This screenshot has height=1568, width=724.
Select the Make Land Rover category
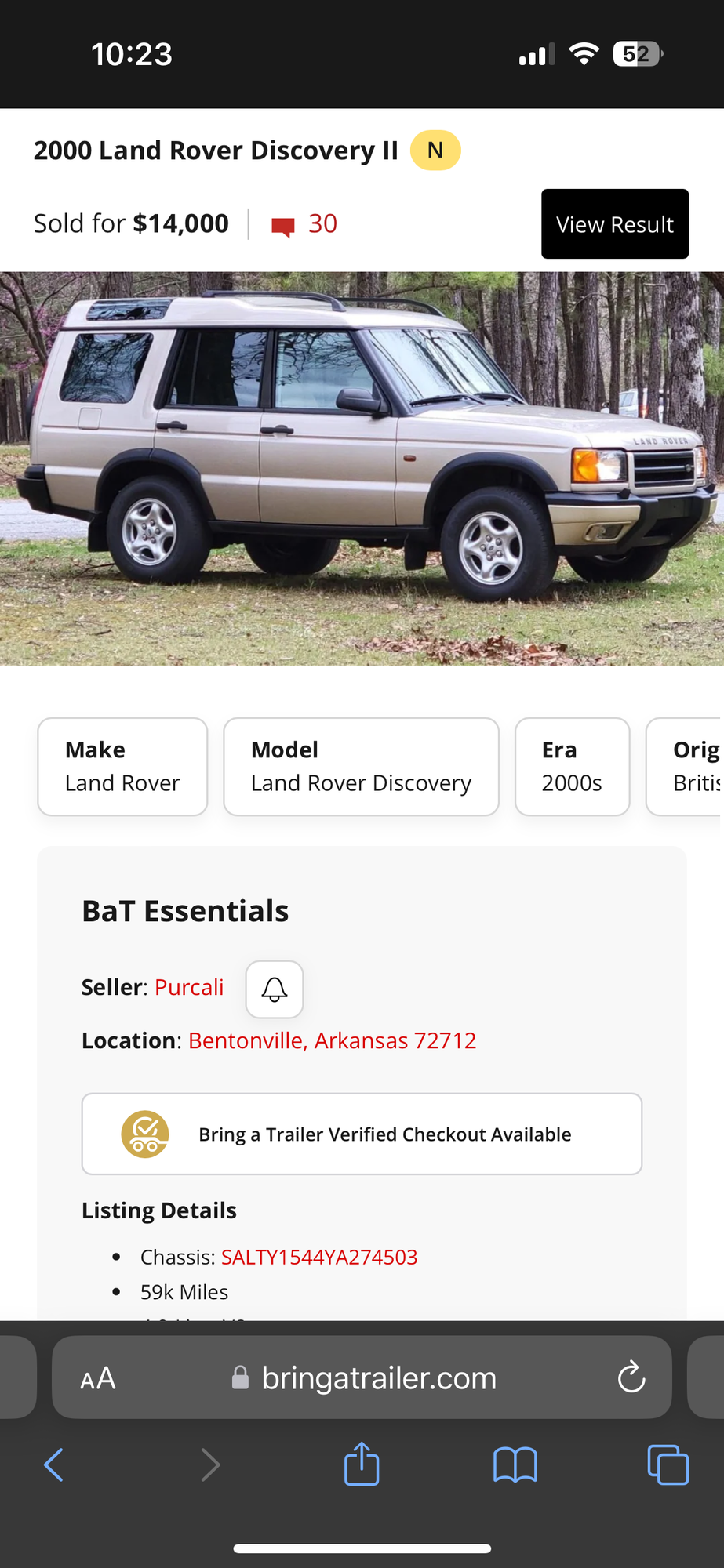point(122,767)
